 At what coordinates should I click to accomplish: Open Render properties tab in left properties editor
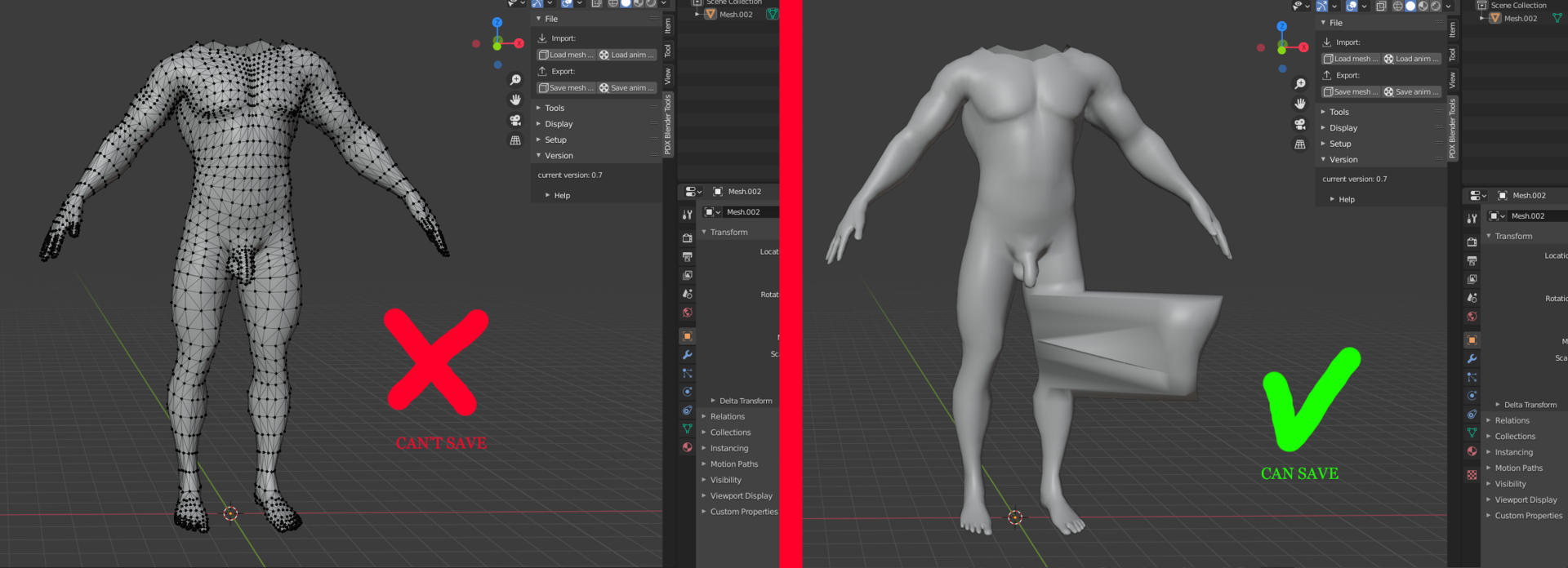pos(687,237)
